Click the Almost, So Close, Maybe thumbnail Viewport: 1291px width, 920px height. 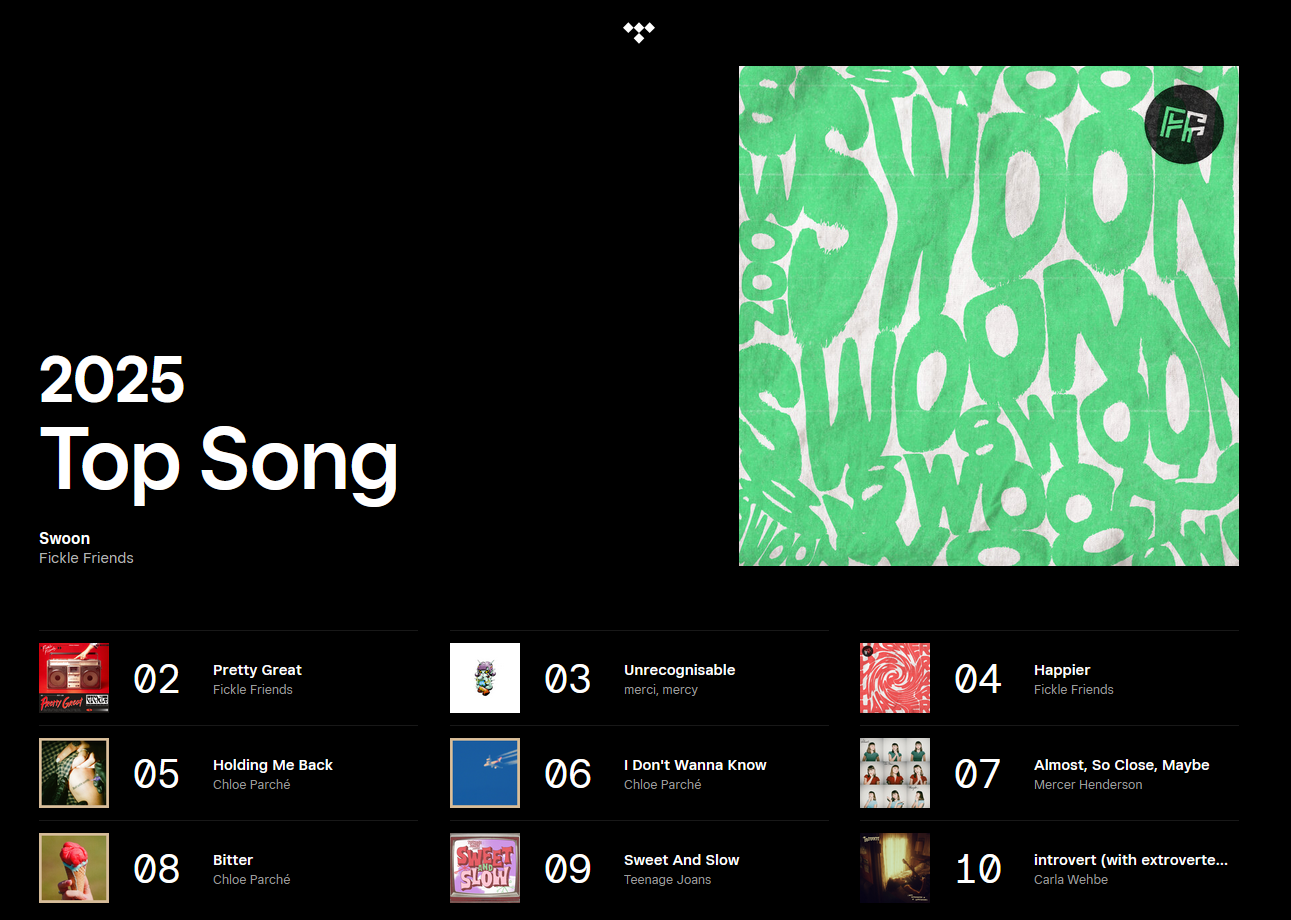pyautogui.click(x=895, y=773)
